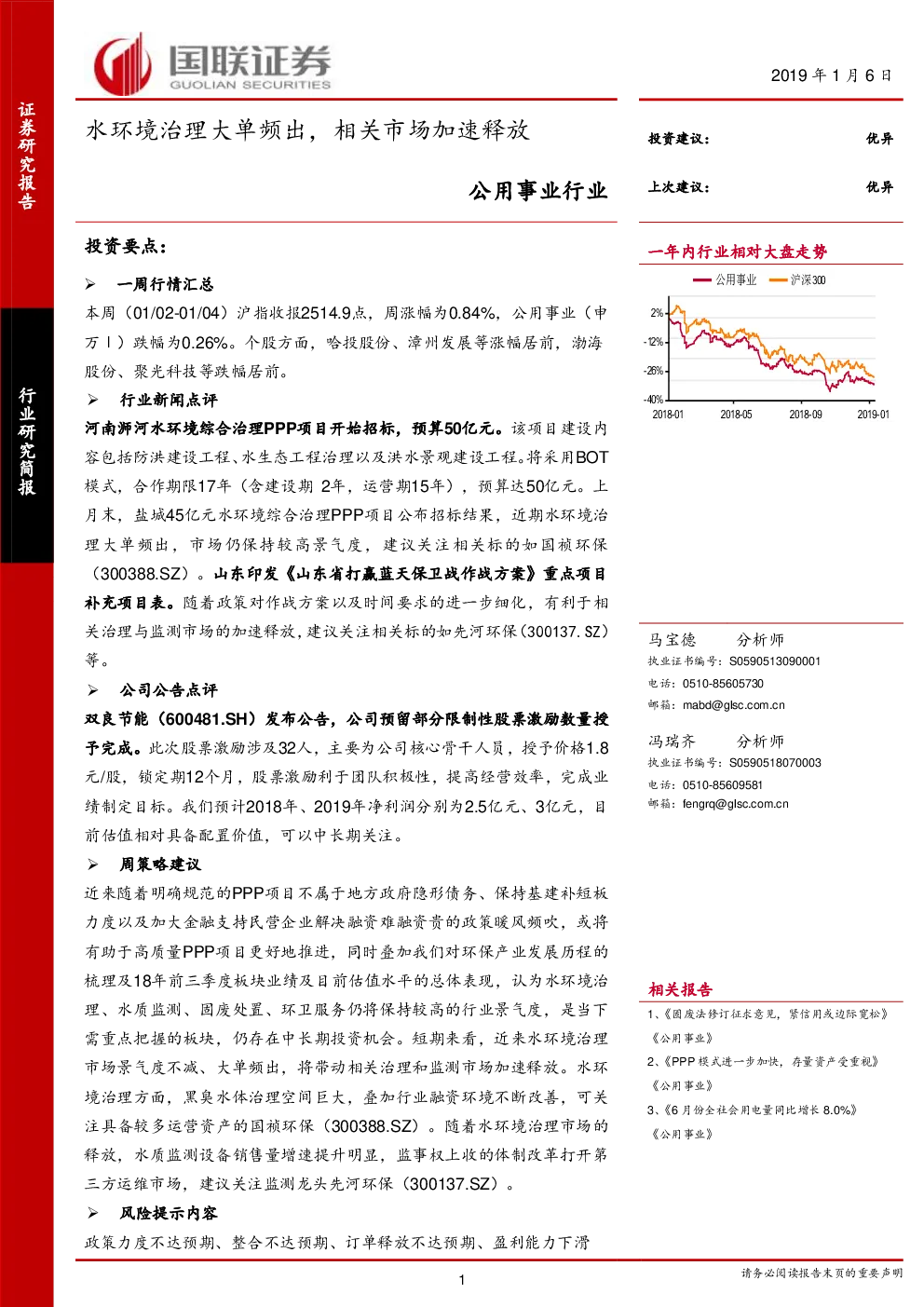This screenshot has width=924, height=1307.
Task: Click the 投资建议 rating label
Action: click(x=679, y=139)
